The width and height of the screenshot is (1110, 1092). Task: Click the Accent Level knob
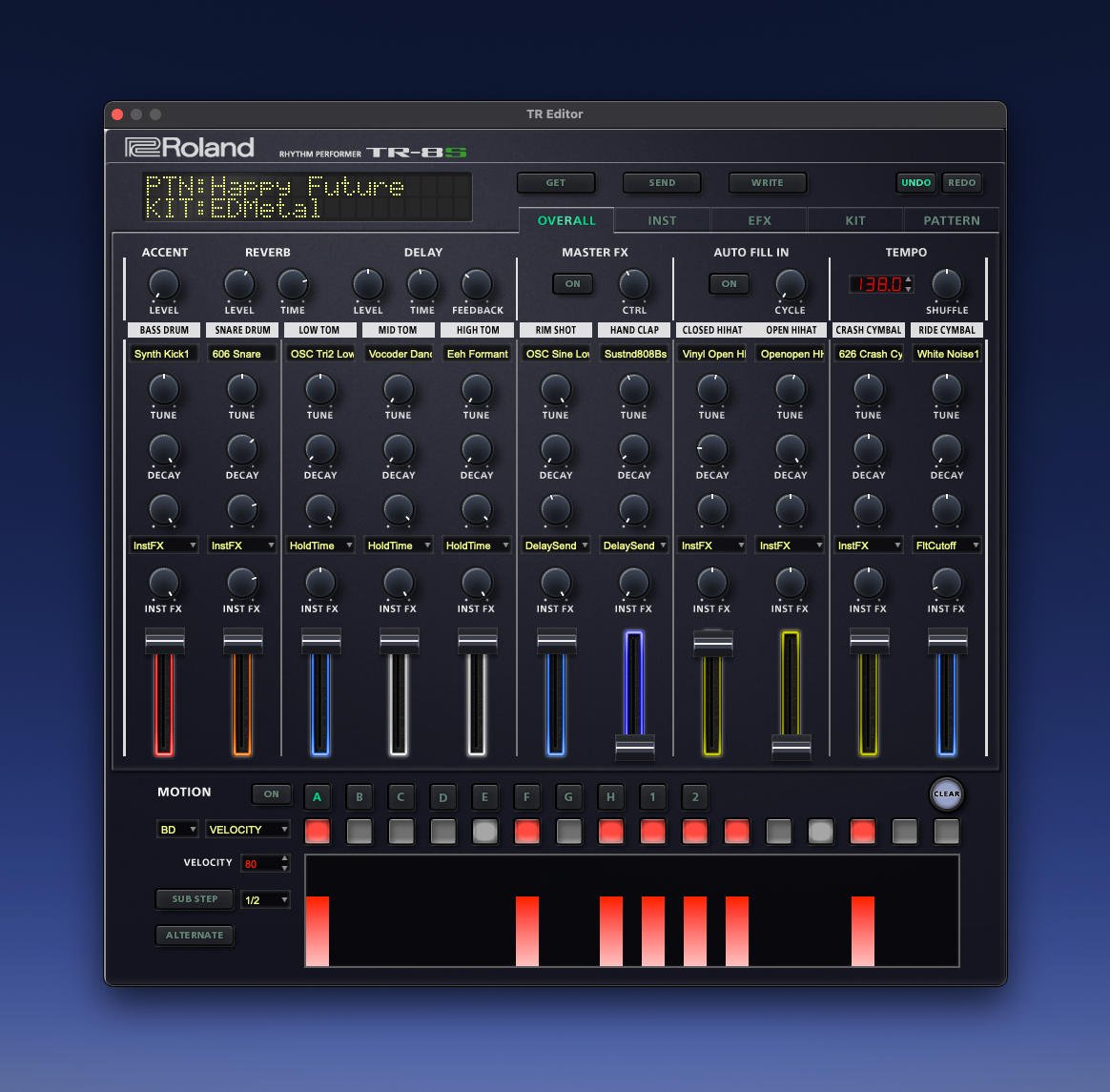pos(164,284)
